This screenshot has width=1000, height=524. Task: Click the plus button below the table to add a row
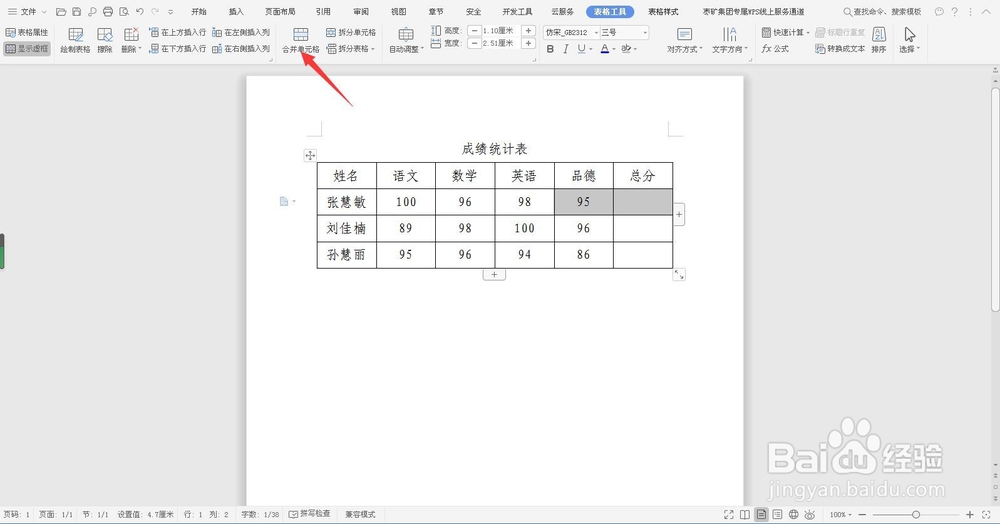pyautogui.click(x=494, y=274)
